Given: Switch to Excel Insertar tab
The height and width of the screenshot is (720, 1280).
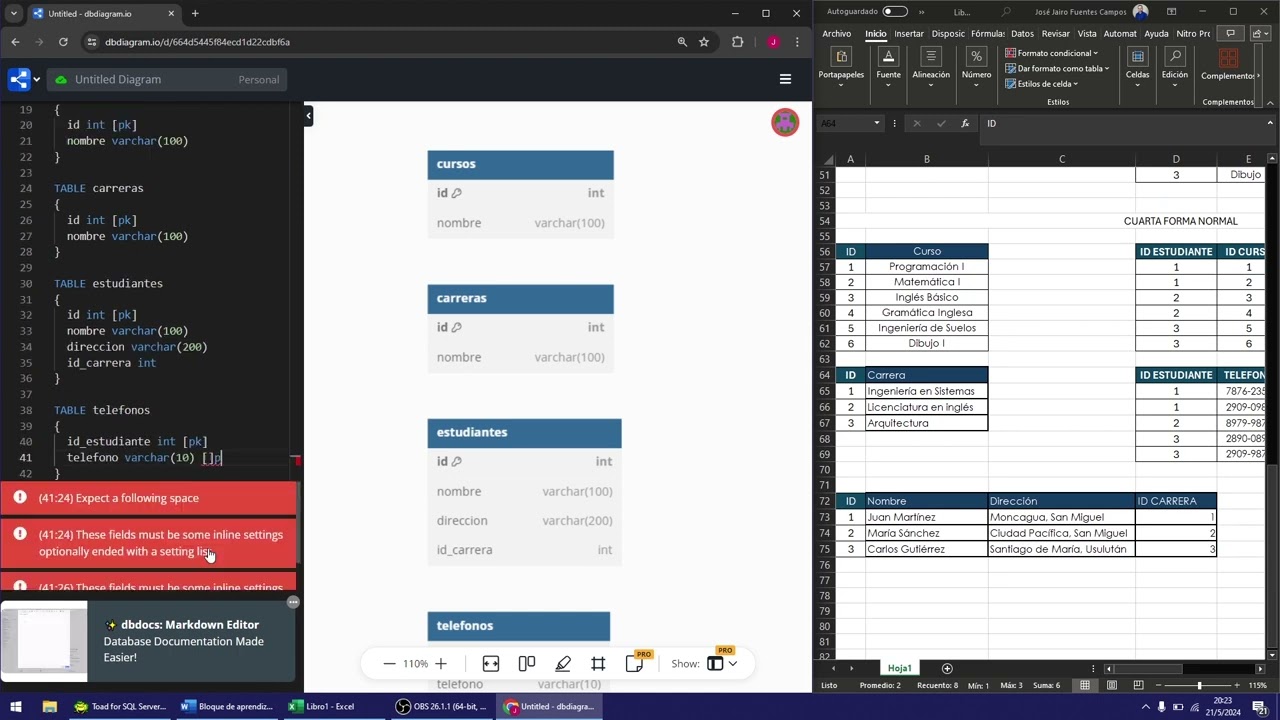Looking at the screenshot, I should [909, 33].
